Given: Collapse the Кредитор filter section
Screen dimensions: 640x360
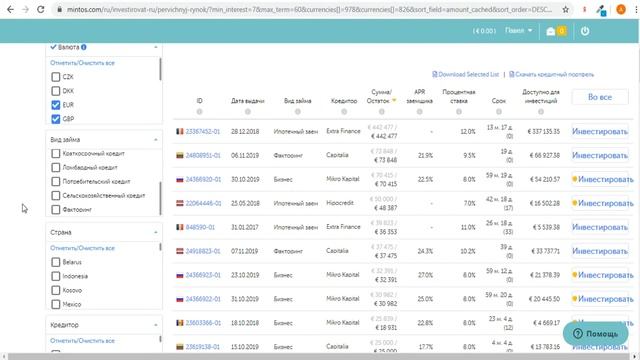Looking at the screenshot, I should point(156,325).
